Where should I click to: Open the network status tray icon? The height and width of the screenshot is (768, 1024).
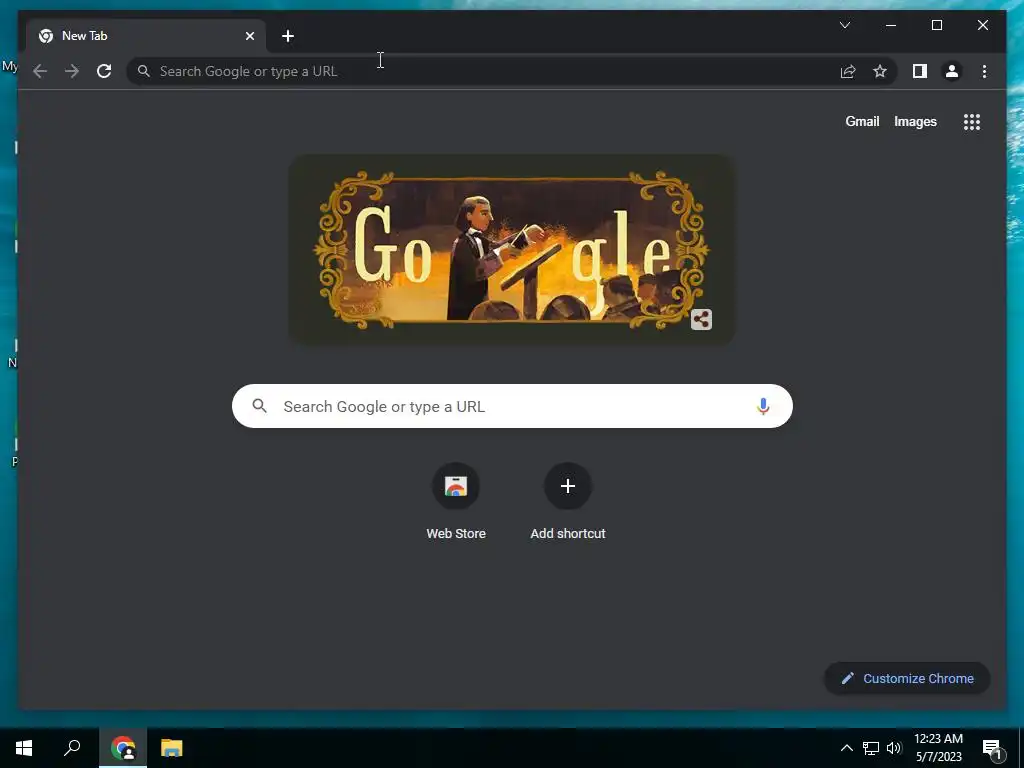point(871,748)
